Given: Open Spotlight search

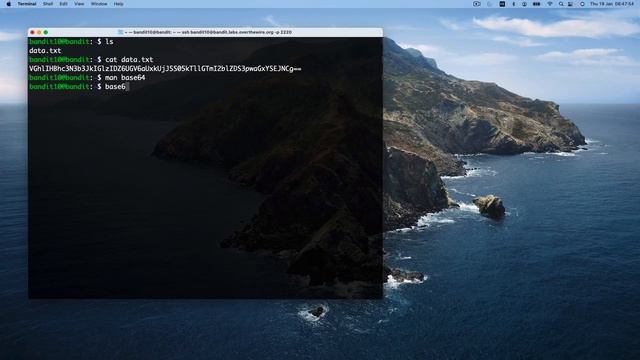Looking at the screenshot, I should coord(561,4).
